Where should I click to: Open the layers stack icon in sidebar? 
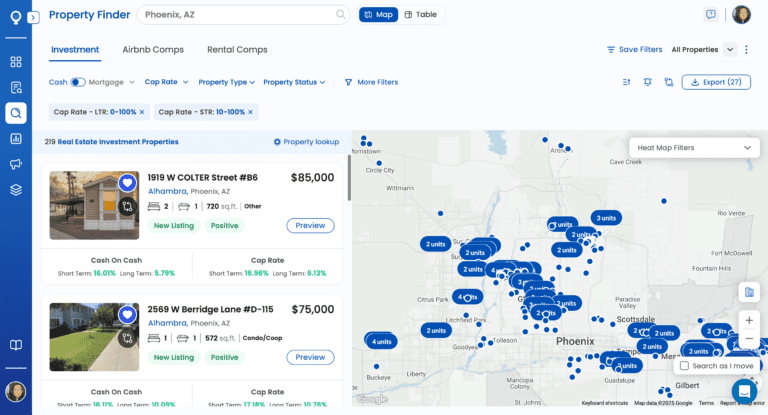tap(16, 190)
